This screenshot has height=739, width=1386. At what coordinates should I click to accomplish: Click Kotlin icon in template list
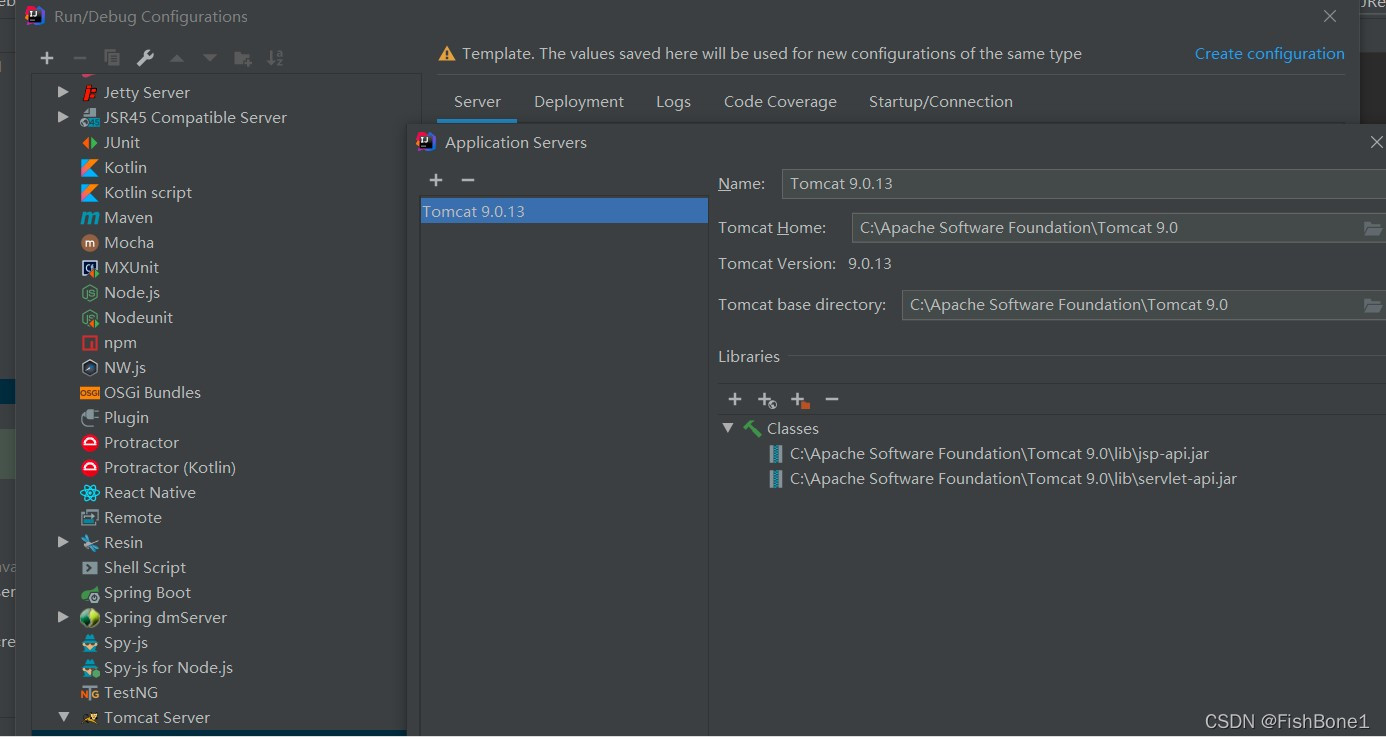click(x=90, y=167)
